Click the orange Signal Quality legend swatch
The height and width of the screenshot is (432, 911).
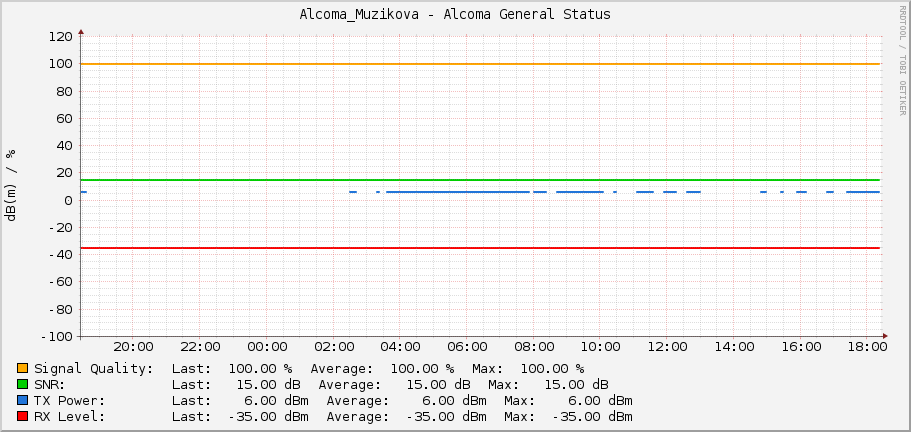22,368
